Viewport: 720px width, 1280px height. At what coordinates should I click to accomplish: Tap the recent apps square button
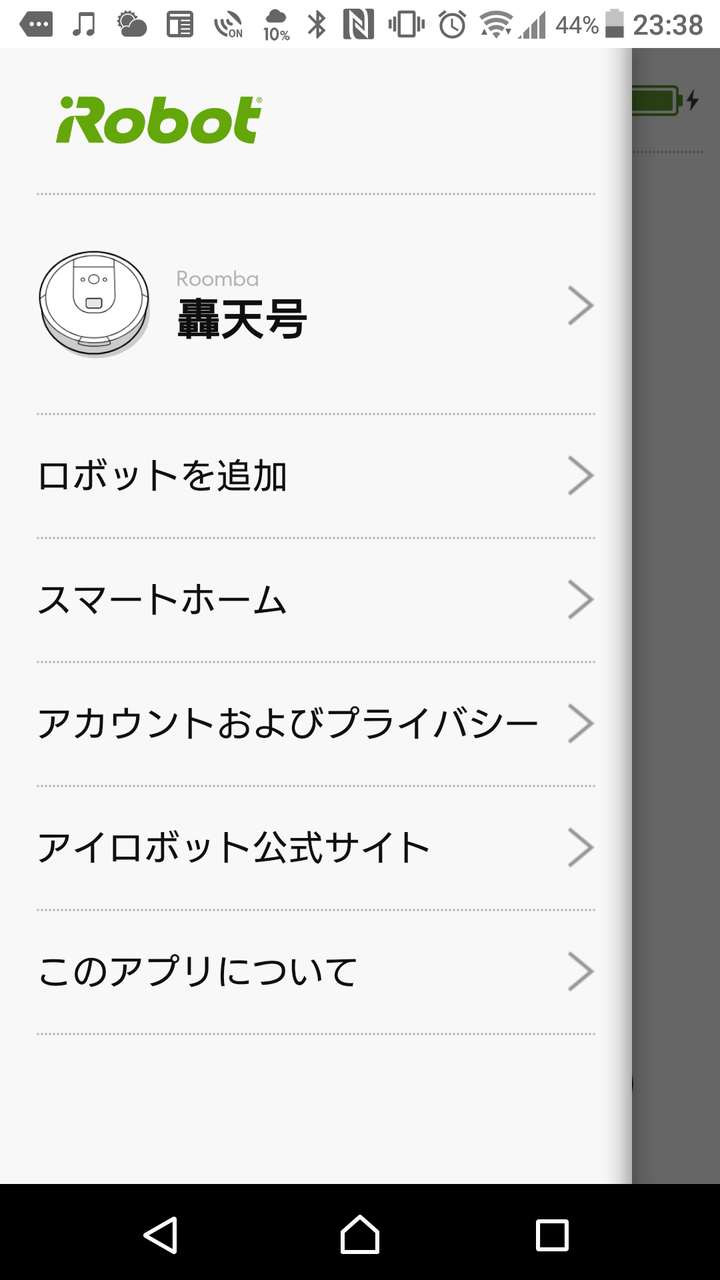[552, 1235]
